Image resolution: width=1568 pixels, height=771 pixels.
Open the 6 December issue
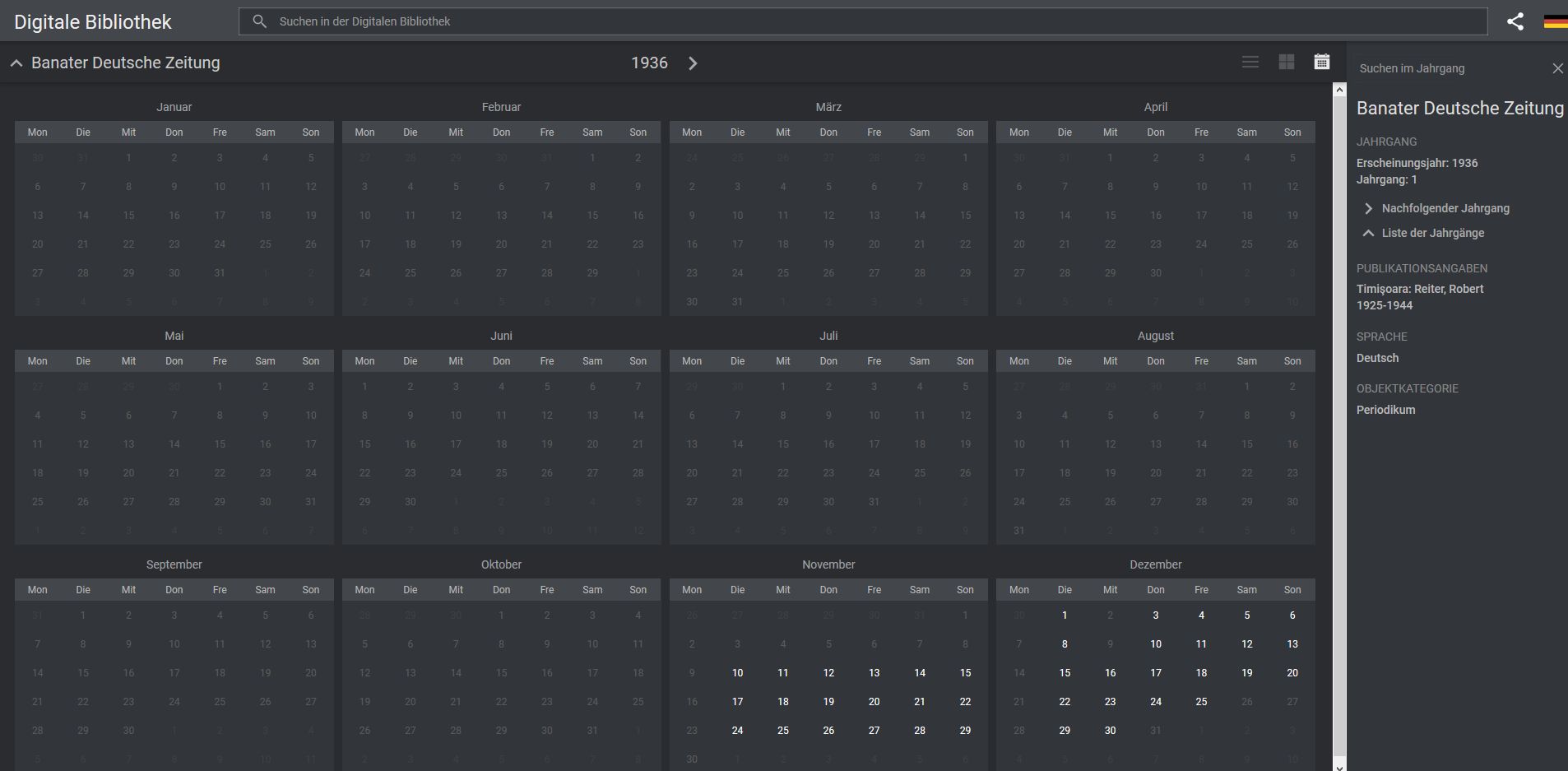point(1292,615)
